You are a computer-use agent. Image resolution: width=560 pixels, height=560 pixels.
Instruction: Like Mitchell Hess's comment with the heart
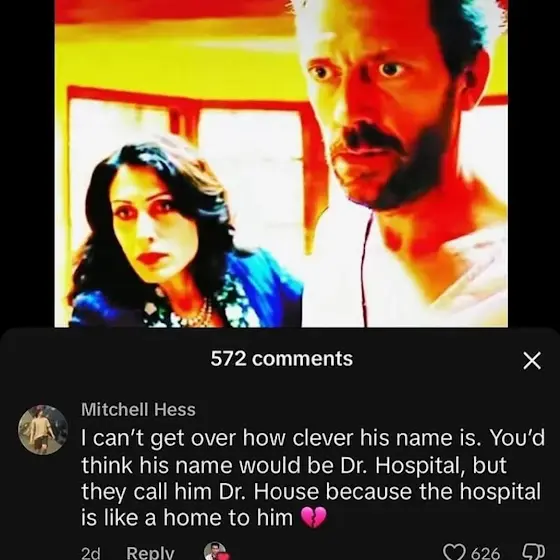455,552
